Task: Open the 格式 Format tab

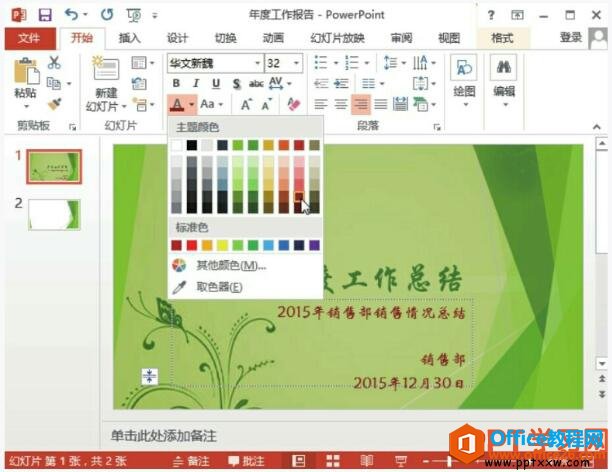Action: click(x=502, y=38)
